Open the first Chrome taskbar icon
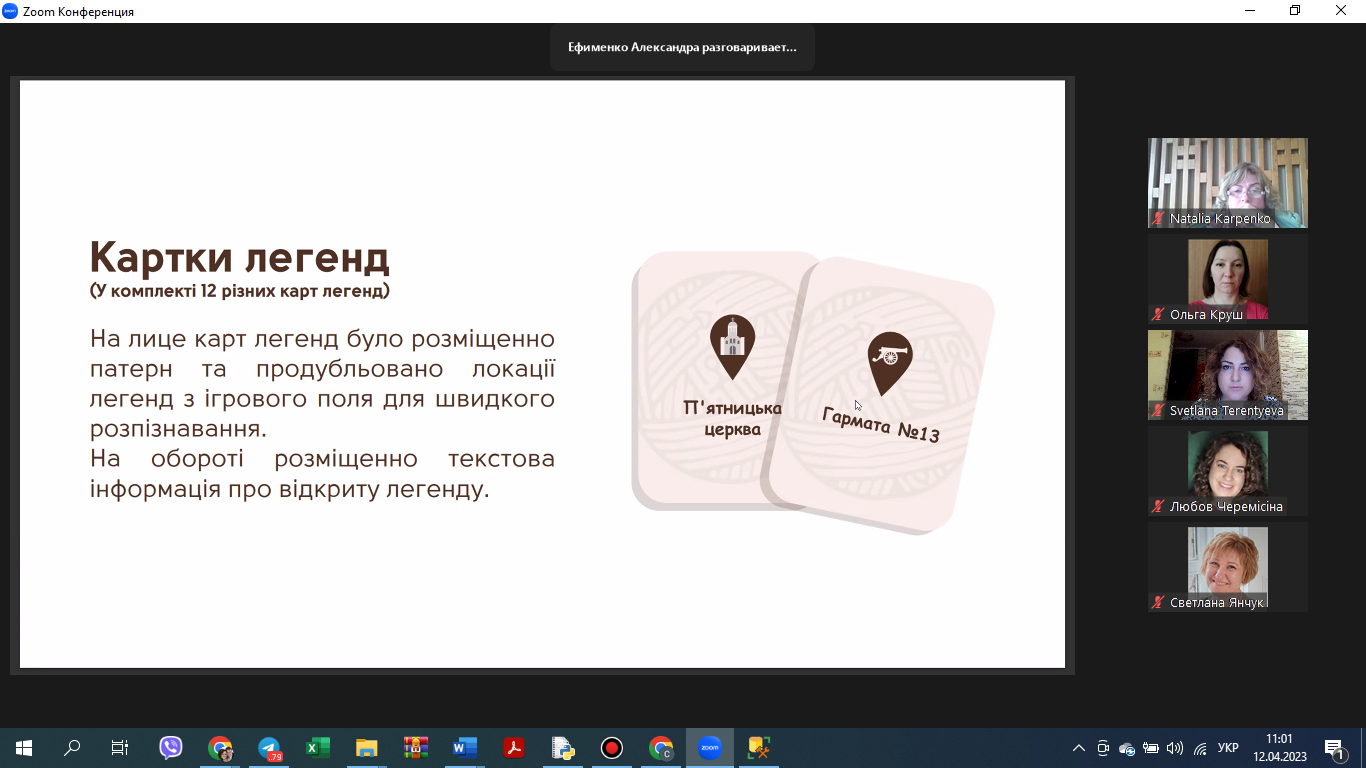The height and width of the screenshot is (768, 1366). (220, 748)
